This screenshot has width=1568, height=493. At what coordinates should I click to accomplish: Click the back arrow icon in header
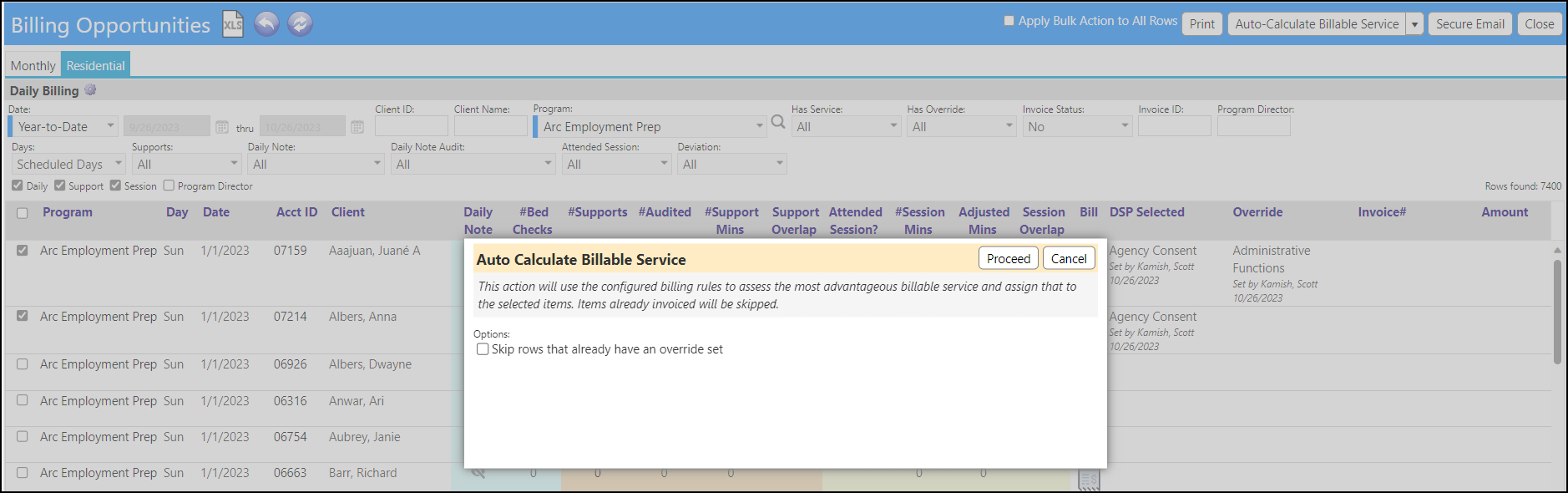coord(266,24)
